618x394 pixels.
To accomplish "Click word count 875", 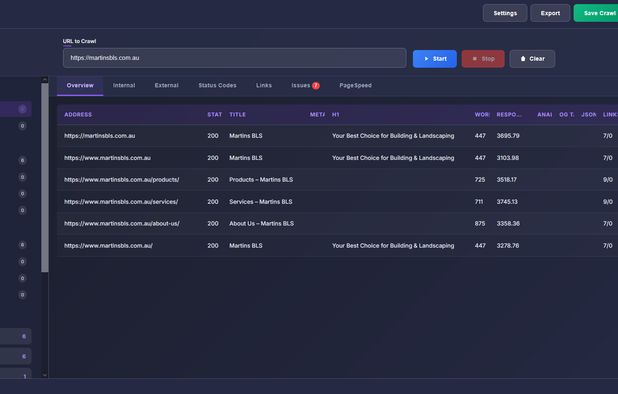I will 480,223.
